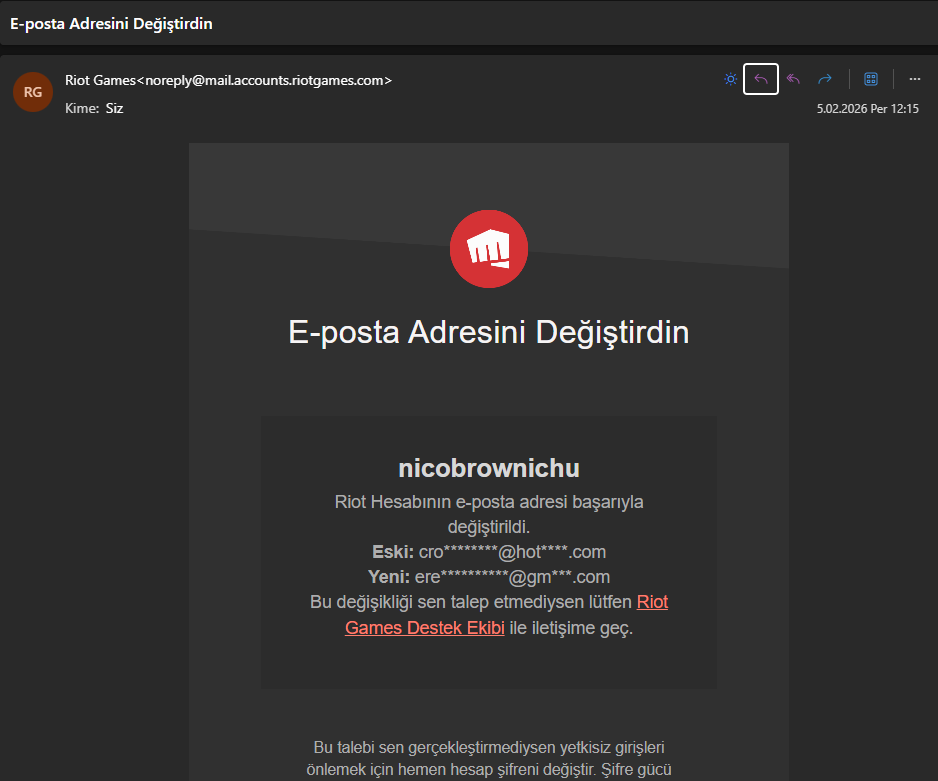Click the RG sender avatar
Image resolution: width=938 pixels, height=781 pixels.
pos(33,92)
